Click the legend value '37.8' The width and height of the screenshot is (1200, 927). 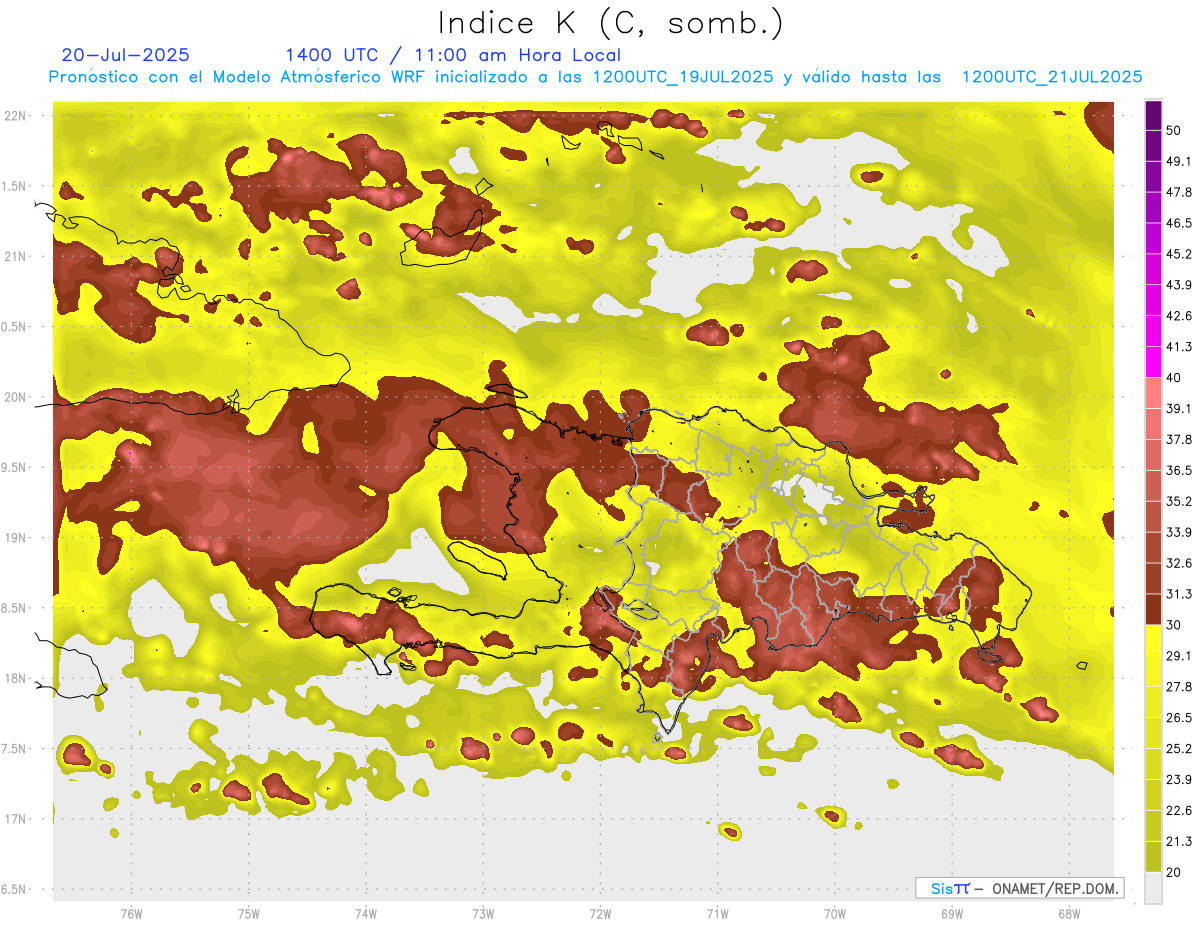[x=1178, y=440]
